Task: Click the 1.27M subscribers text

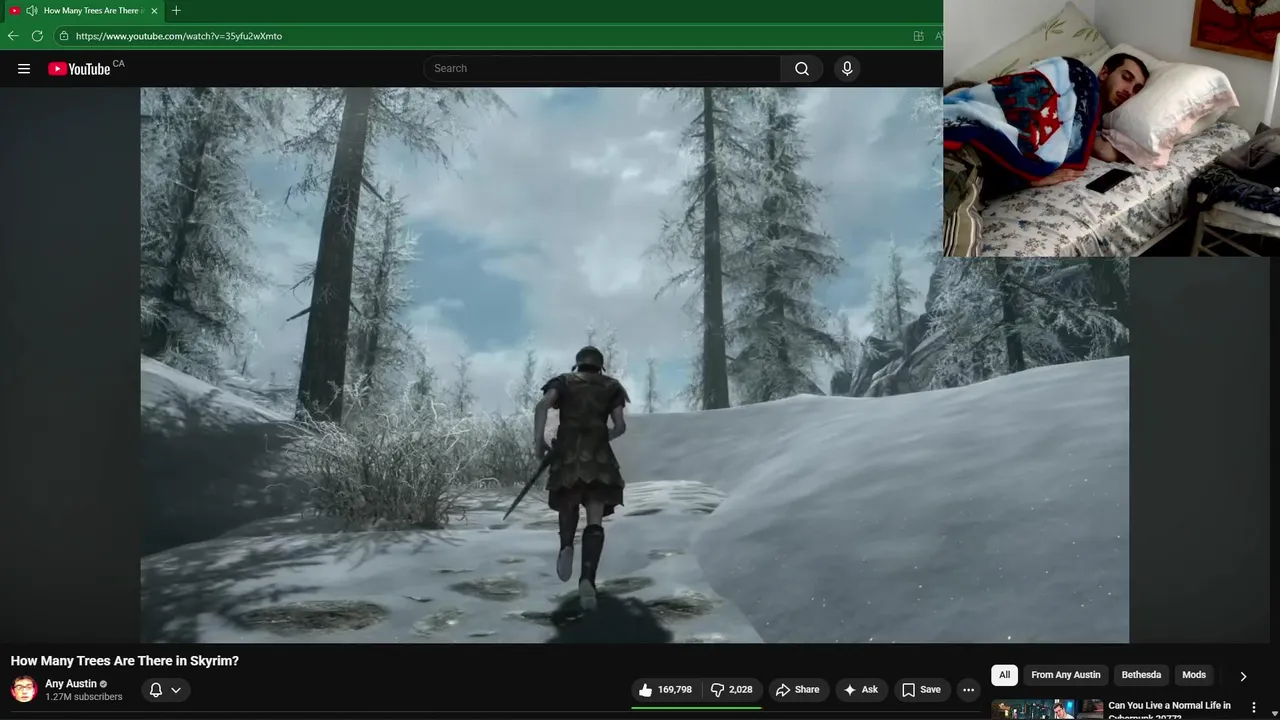Action: [84, 697]
